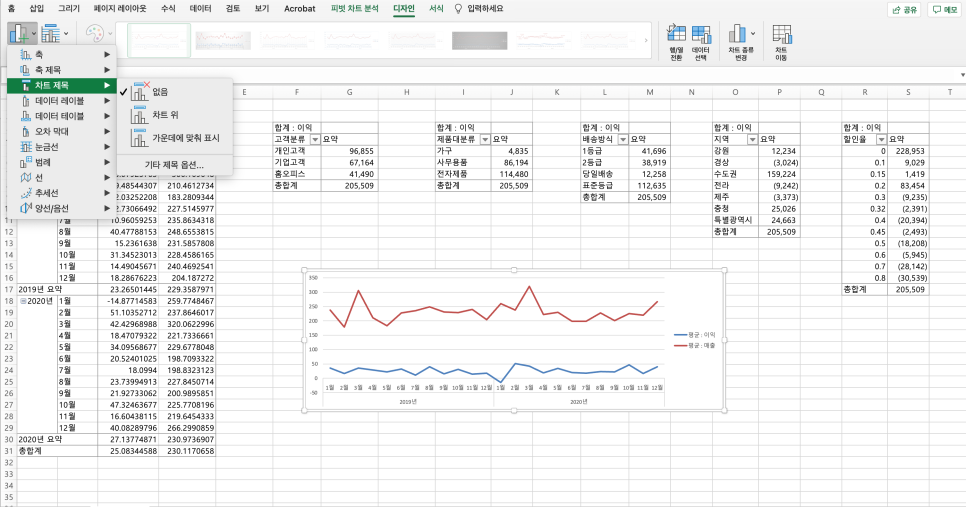Image resolution: width=966 pixels, height=507 pixels.
Task: Select the dark gray chart style thumbnail
Action: [479, 41]
